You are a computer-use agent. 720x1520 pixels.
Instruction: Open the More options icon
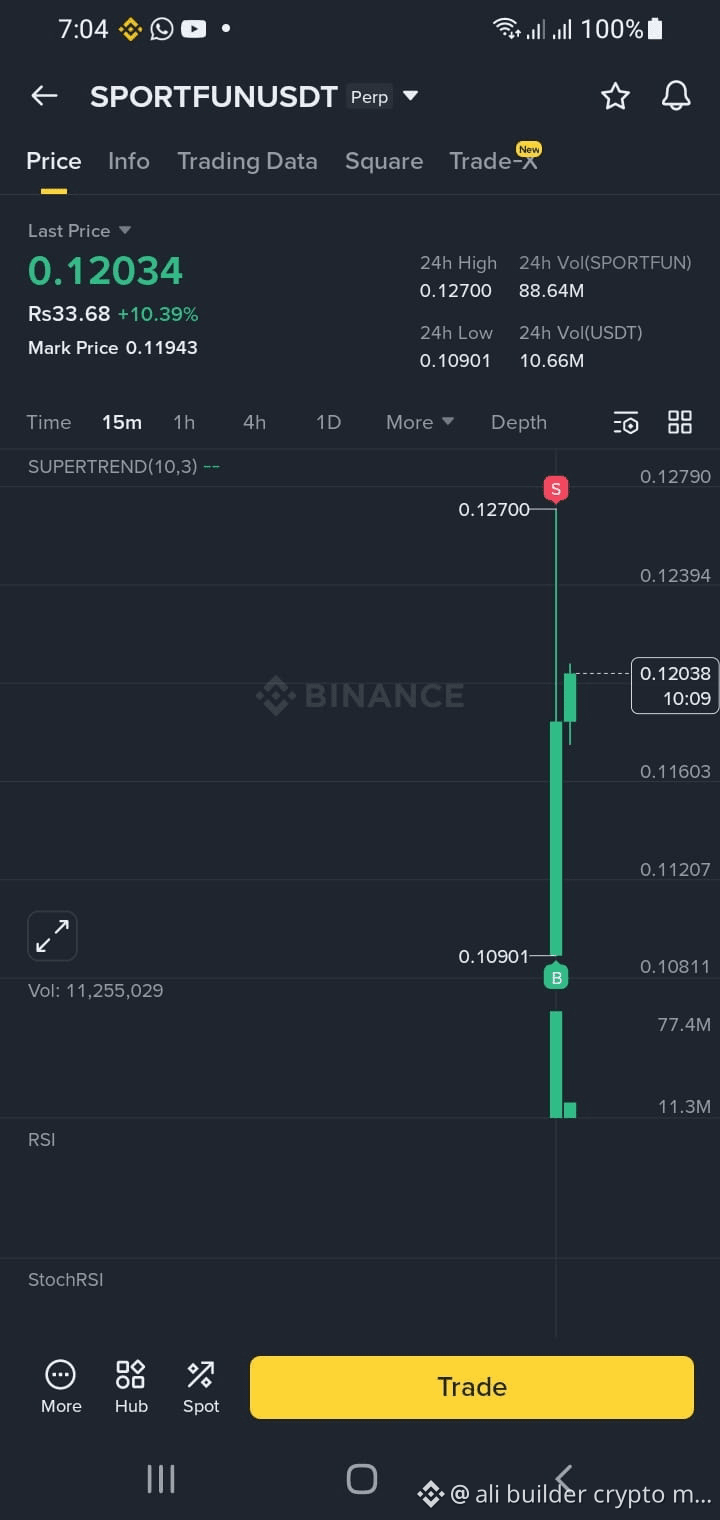[60, 1386]
